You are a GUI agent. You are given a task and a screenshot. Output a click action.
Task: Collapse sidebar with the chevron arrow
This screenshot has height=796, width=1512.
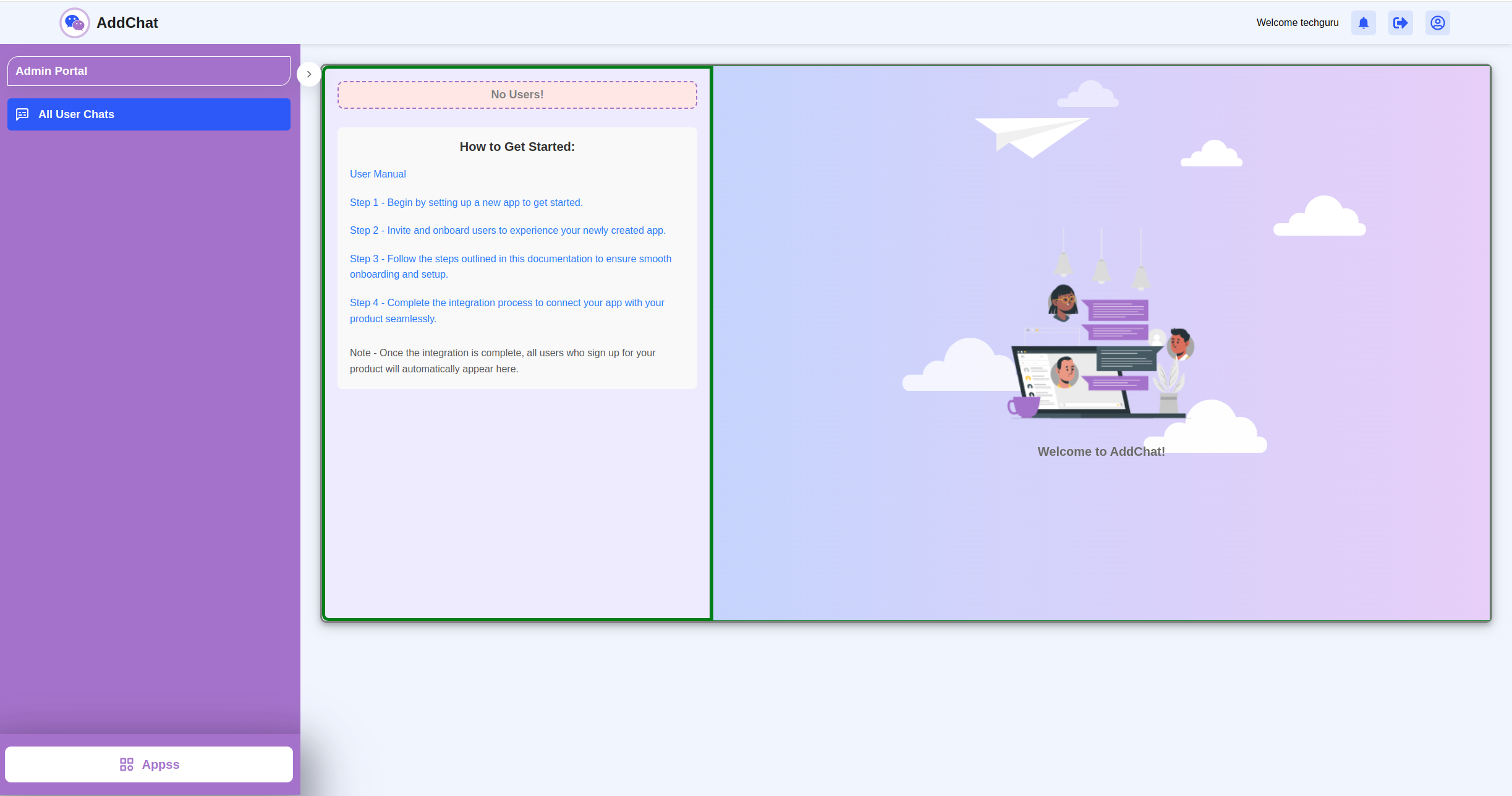coord(308,74)
